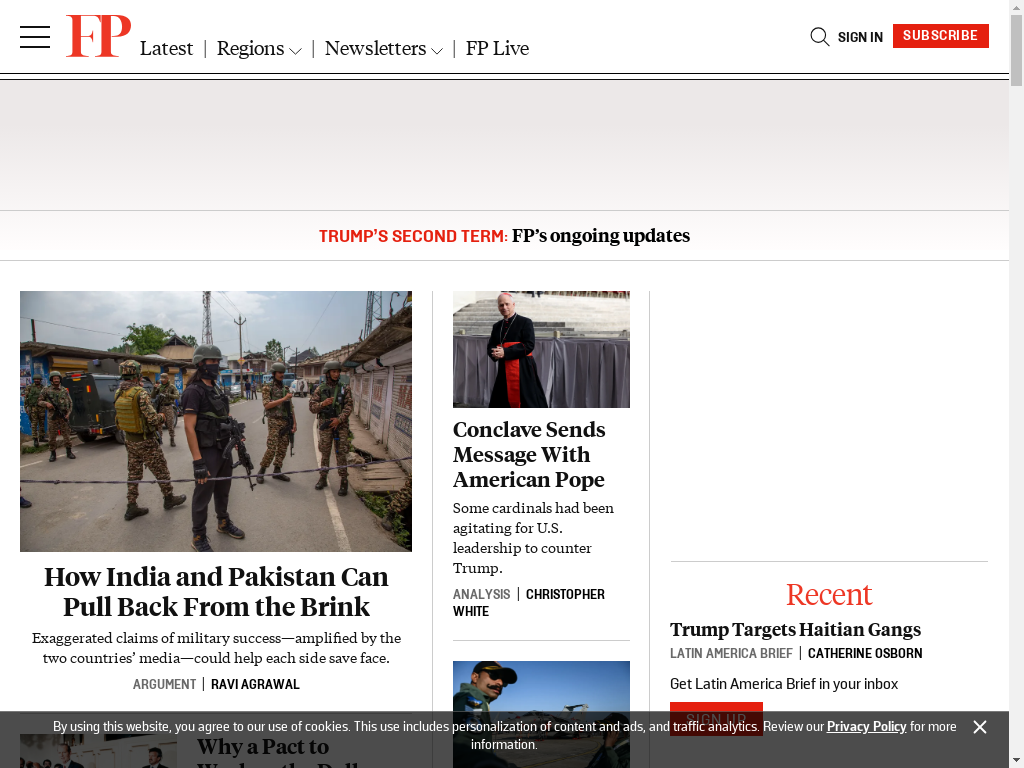Click the 'Recent' section heading
Image resolution: width=1024 pixels, height=768 pixels.
point(829,594)
